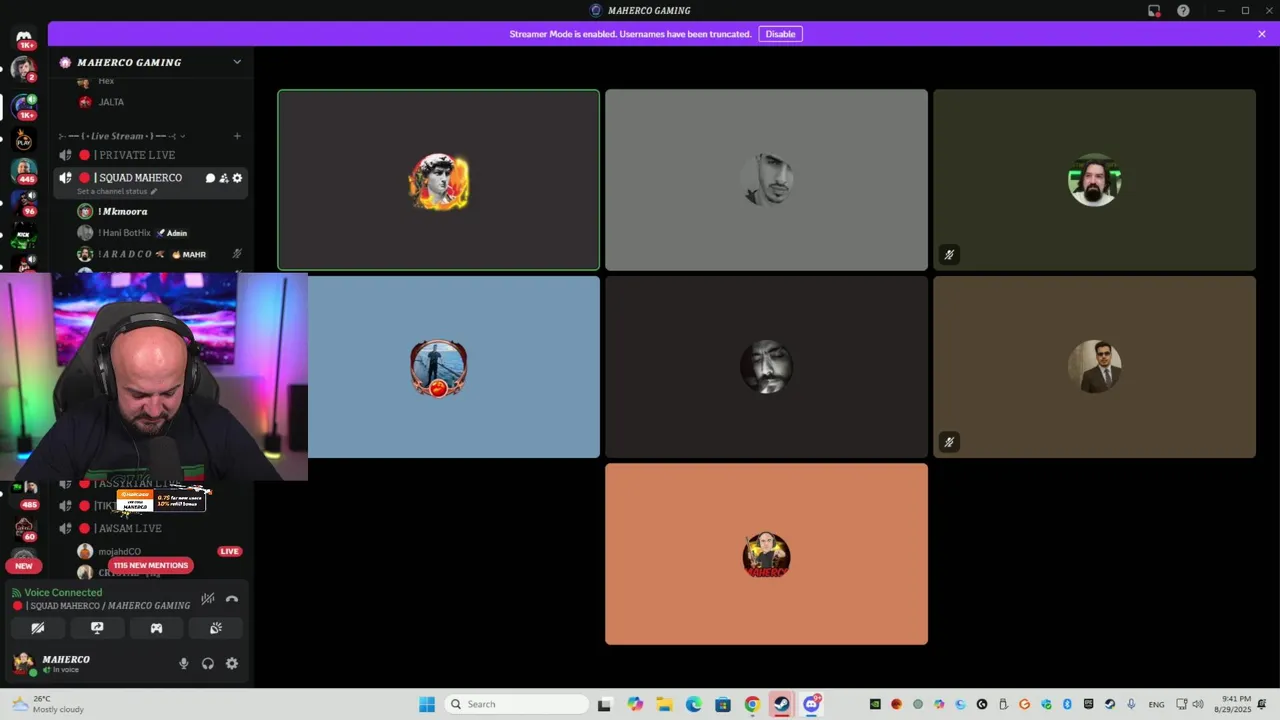Click member JALTA in channel list
Screen dimensions: 1280x720
click(111, 102)
